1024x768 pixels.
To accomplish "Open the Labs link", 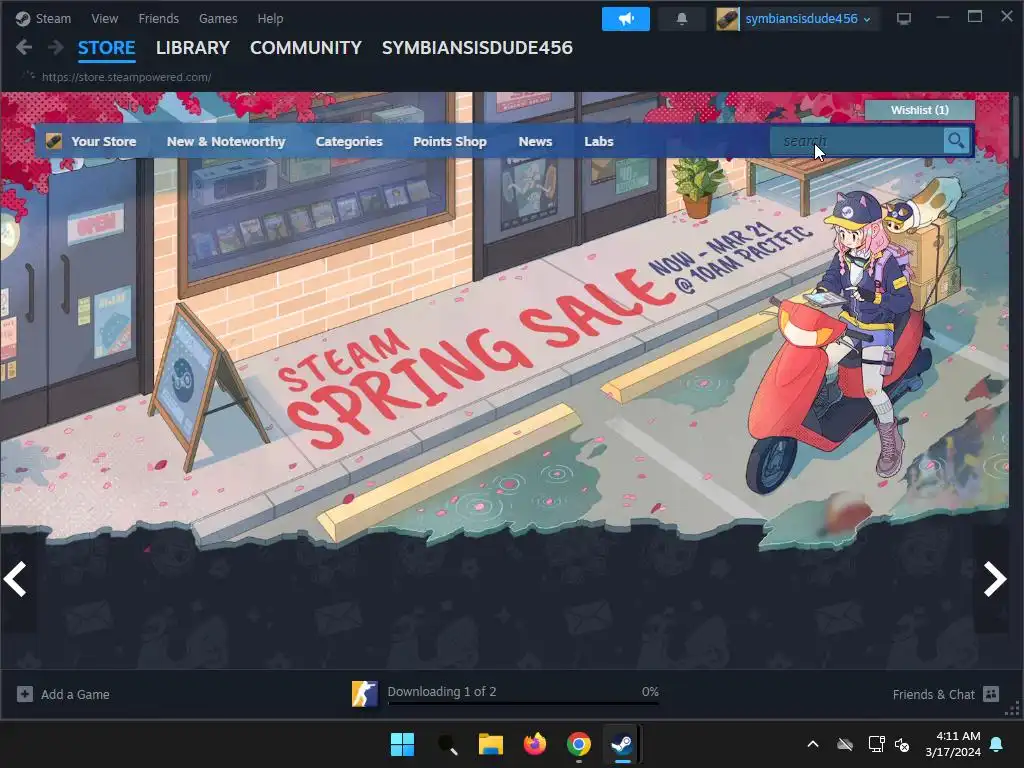I will [x=599, y=141].
